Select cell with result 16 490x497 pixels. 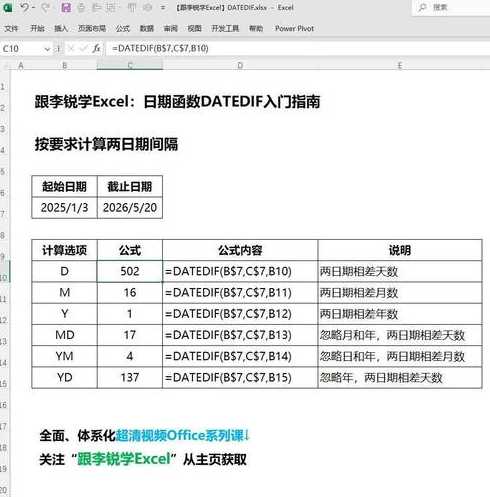[130, 293]
